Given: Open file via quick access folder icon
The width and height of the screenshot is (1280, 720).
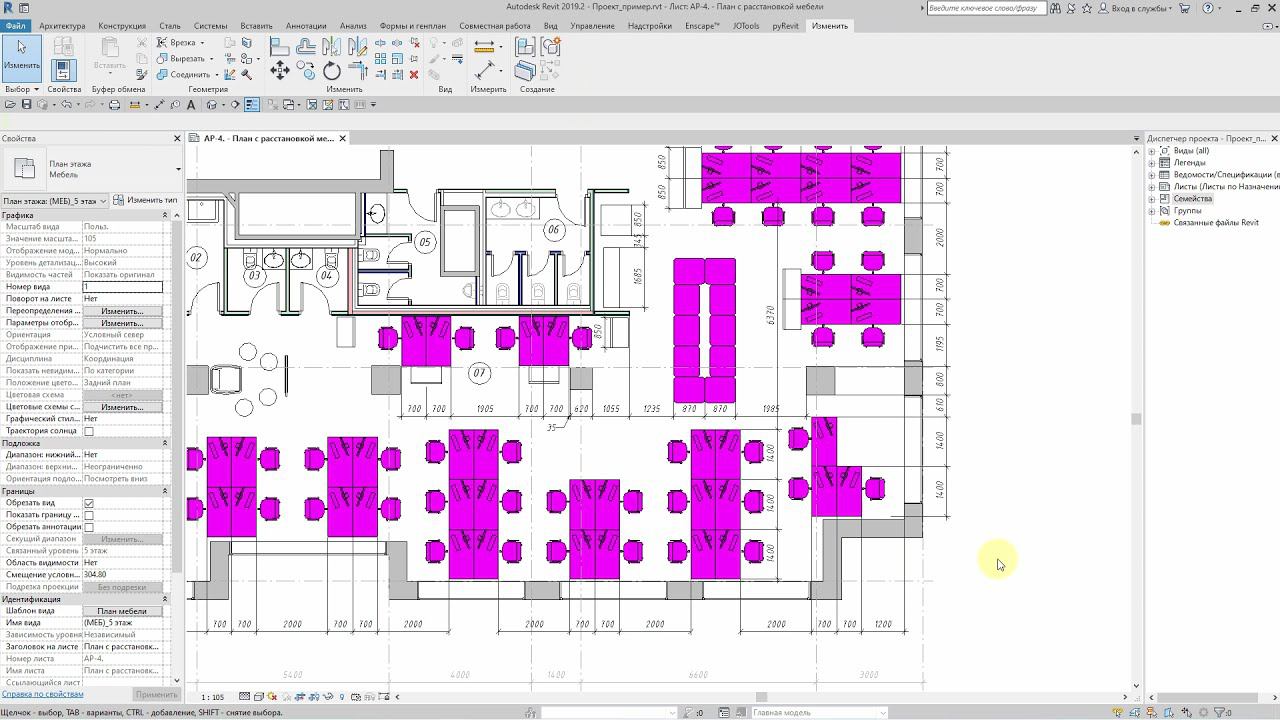Looking at the screenshot, I should [x=10, y=104].
